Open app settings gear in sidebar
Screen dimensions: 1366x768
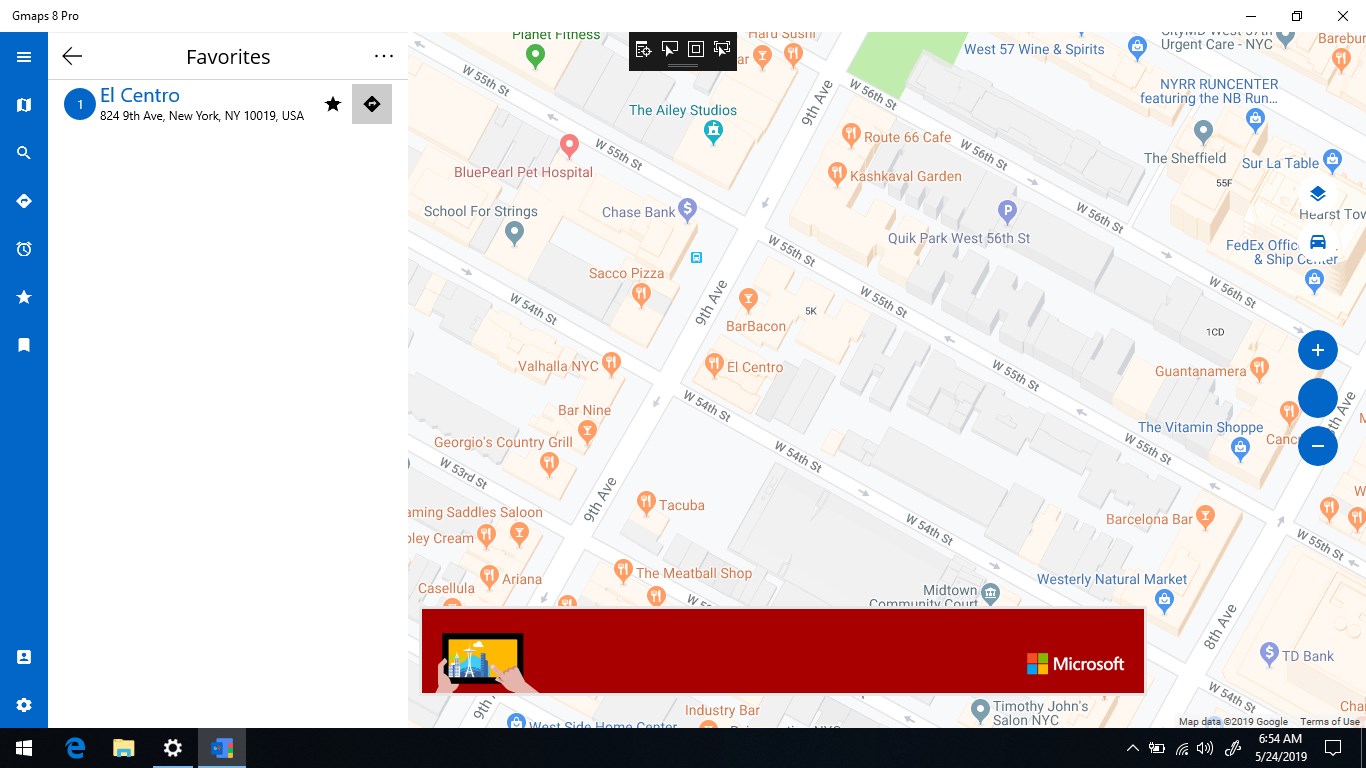tap(24, 705)
